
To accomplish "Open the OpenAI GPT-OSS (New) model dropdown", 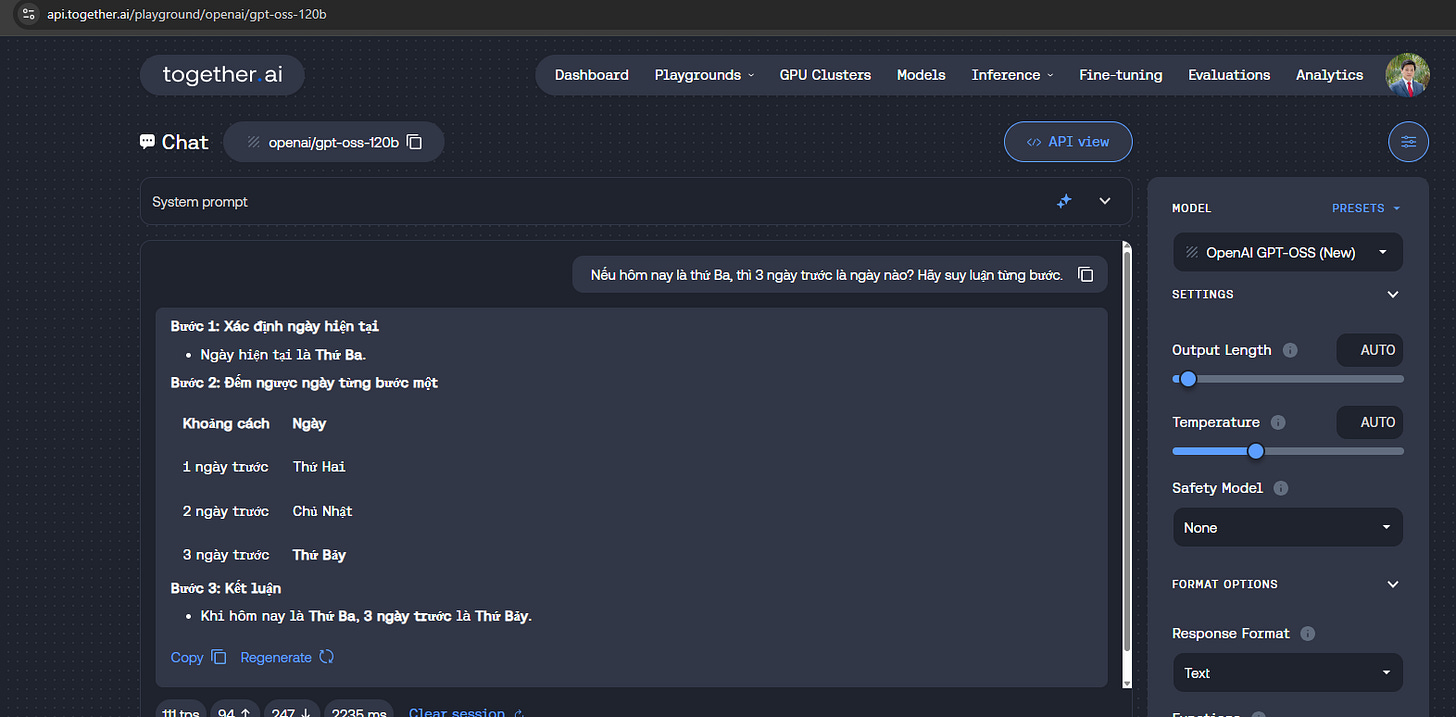I will [x=1288, y=252].
